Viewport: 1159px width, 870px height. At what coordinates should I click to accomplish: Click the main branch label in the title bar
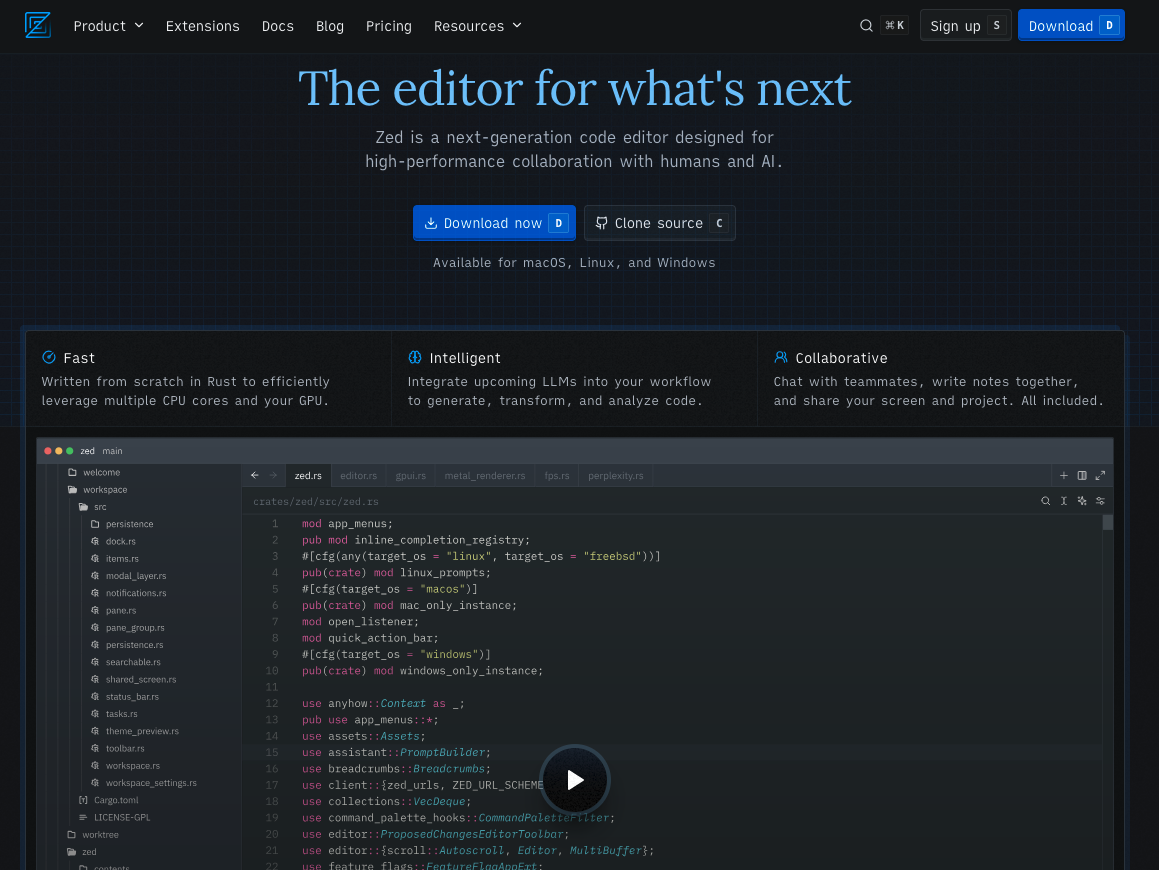pyautogui.click(x=112, y=451)
